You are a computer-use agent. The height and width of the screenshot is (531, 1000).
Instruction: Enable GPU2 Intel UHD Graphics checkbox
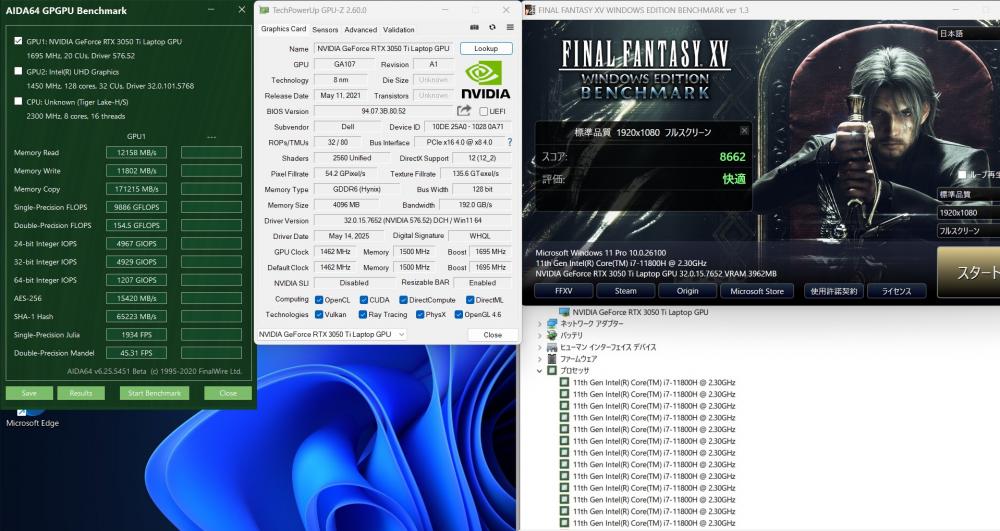click(x=18, y=71)
